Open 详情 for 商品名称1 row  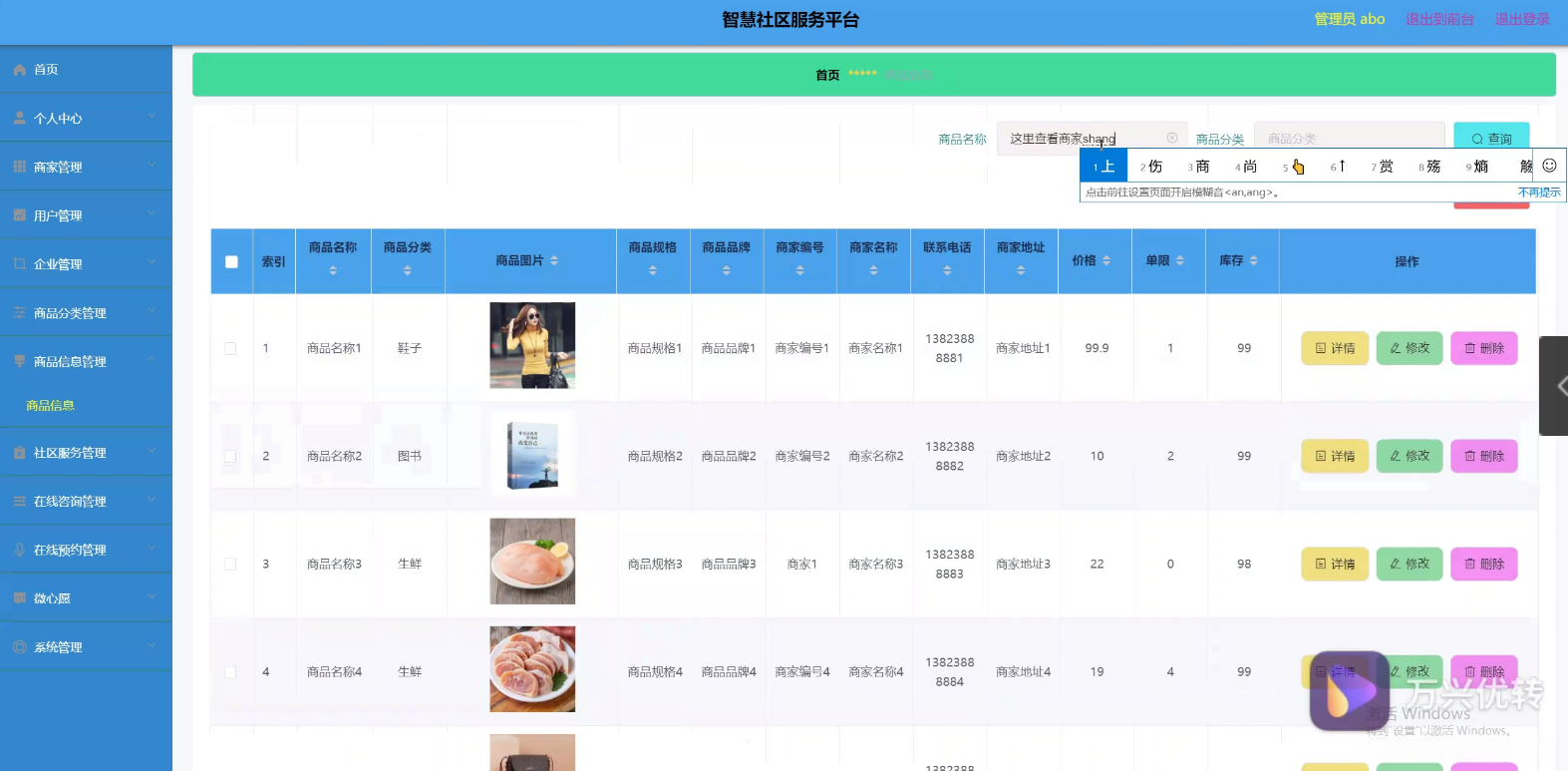click(1335, 348)
